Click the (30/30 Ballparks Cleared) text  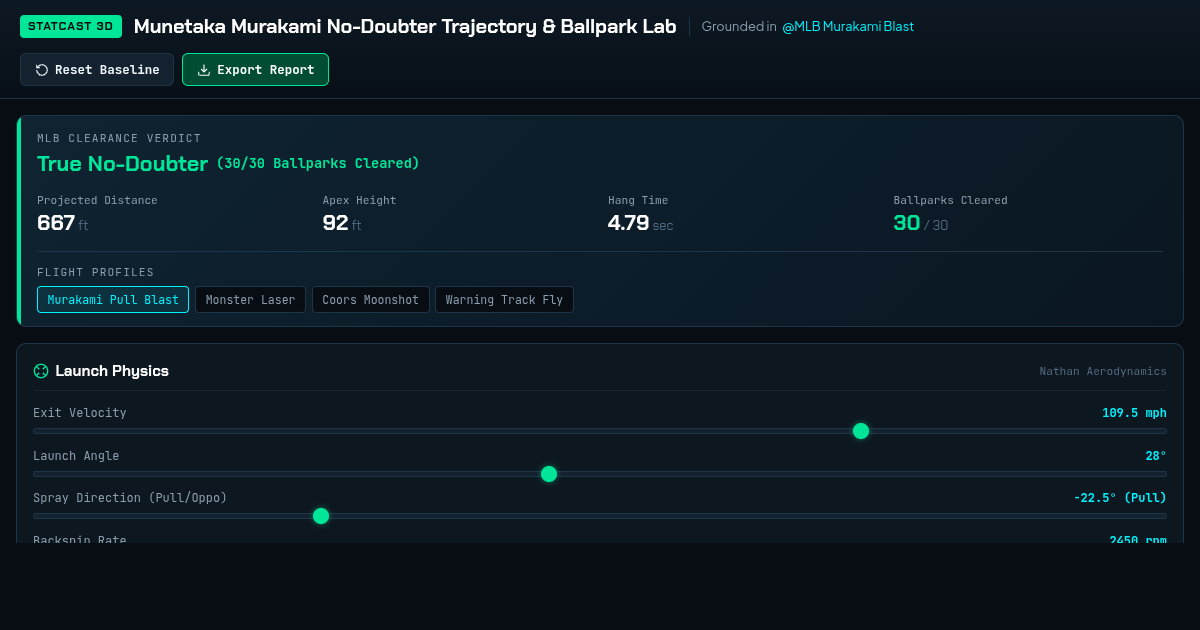click(318, 163)
